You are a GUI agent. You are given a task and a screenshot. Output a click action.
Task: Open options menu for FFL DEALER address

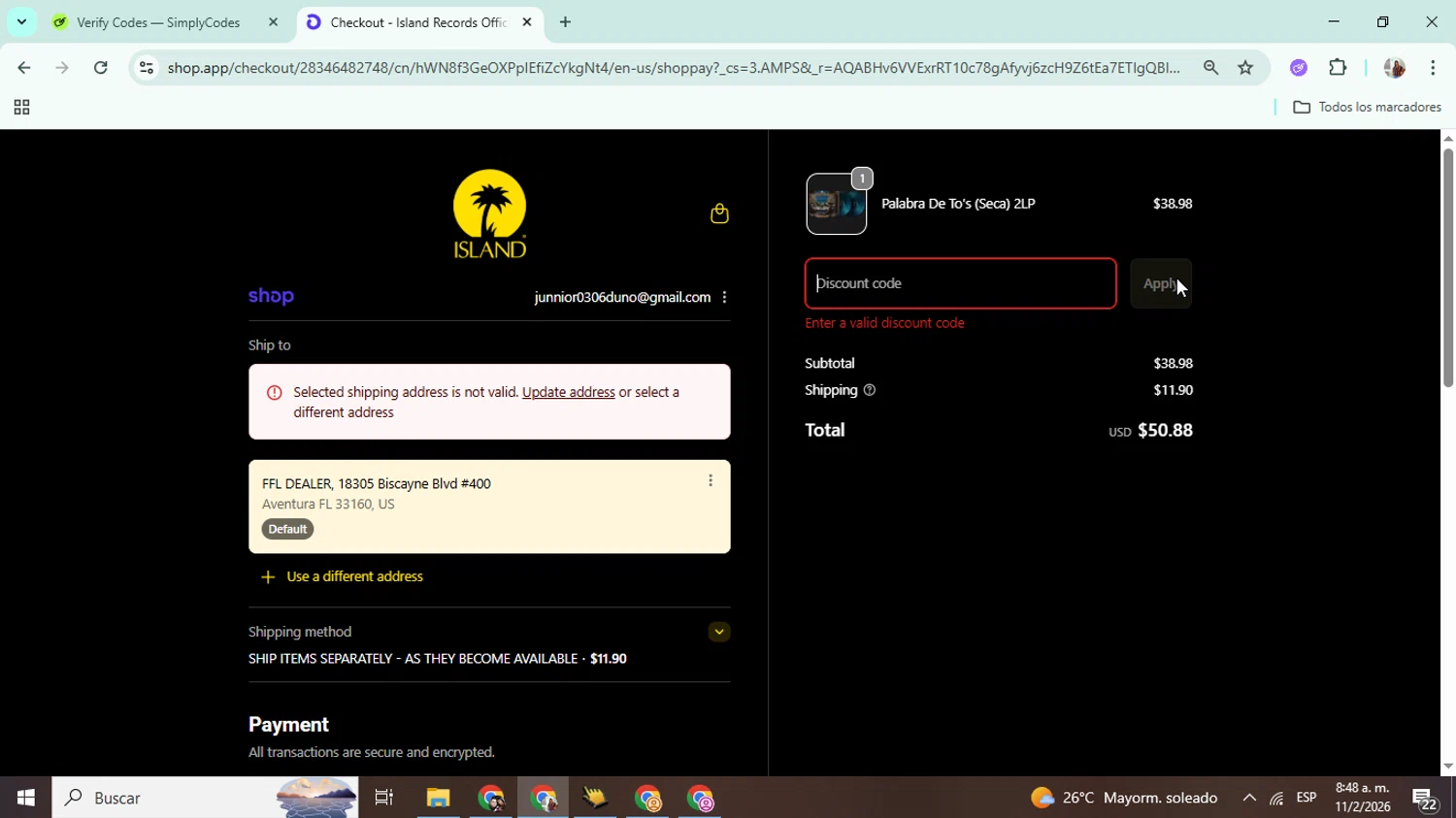[x=711, y=480]
